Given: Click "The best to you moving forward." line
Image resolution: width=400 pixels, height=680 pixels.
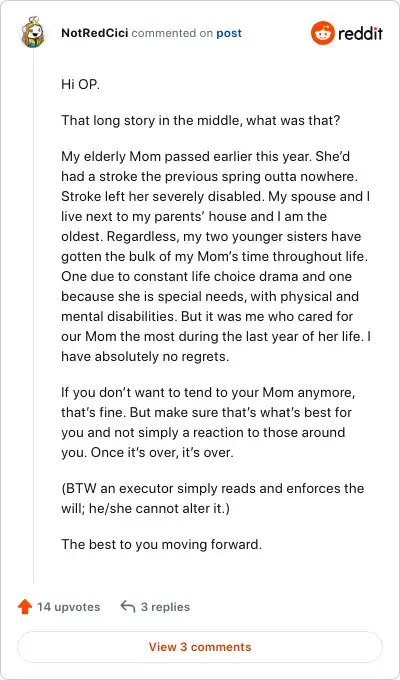Looking at the screenshot, I should pos(161,544).
